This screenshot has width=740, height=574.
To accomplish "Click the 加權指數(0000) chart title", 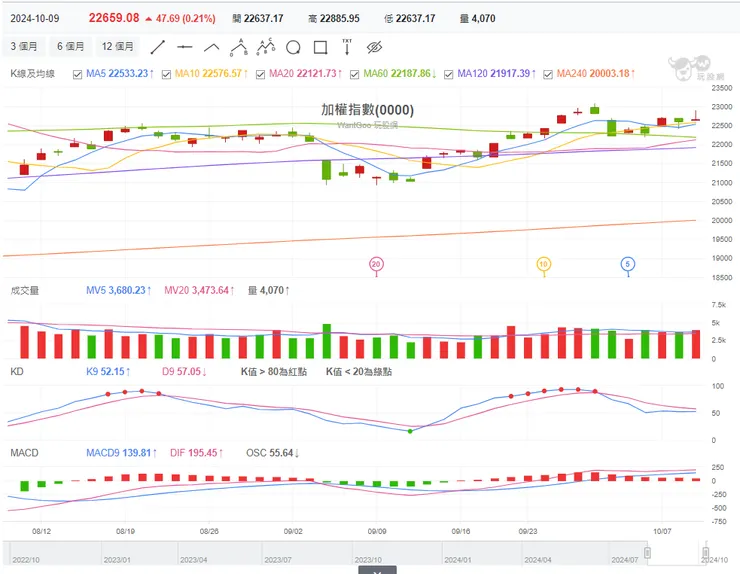I will [367, 110].
